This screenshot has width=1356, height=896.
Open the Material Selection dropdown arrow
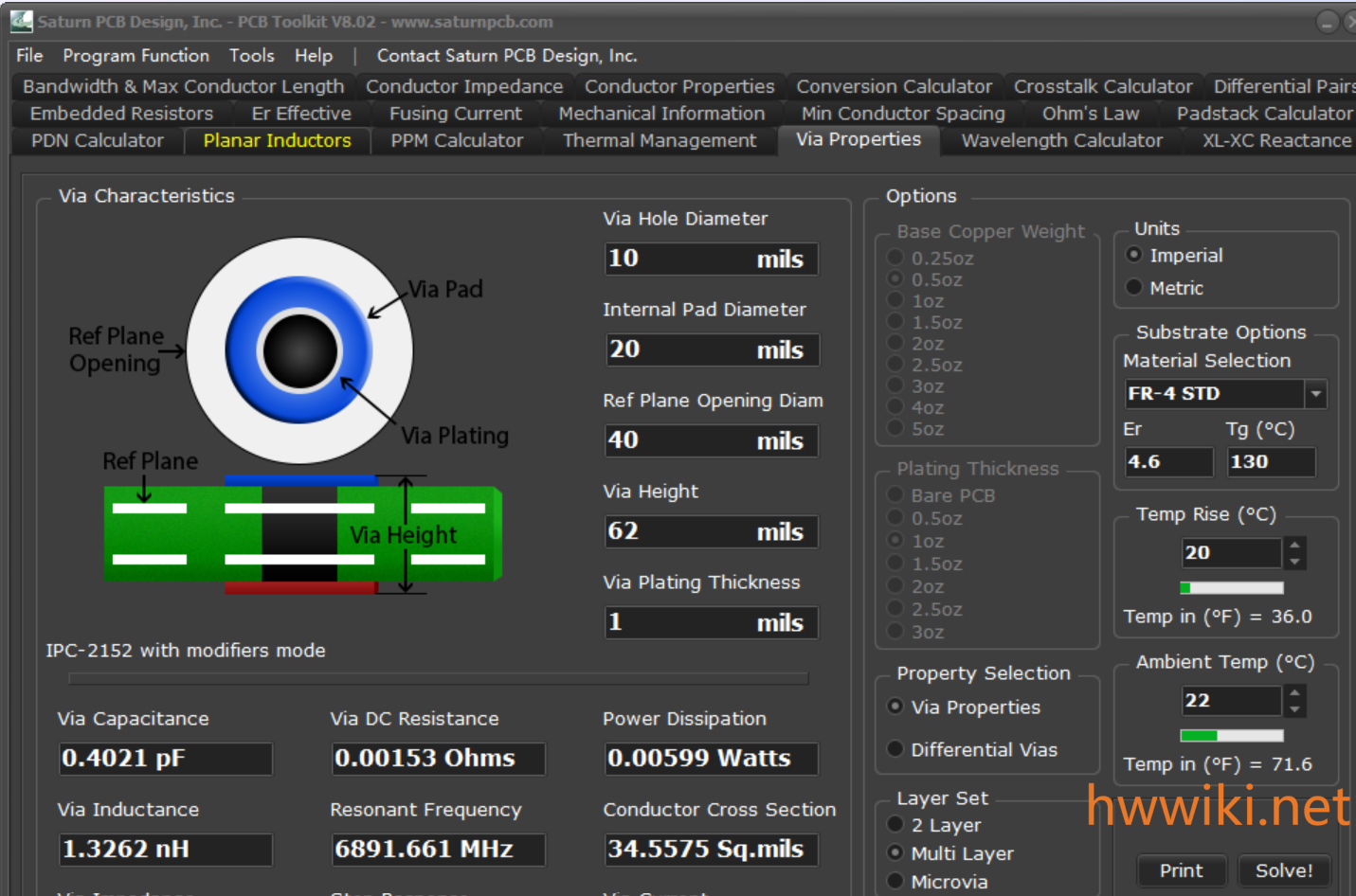click(x=1315, y=394)
